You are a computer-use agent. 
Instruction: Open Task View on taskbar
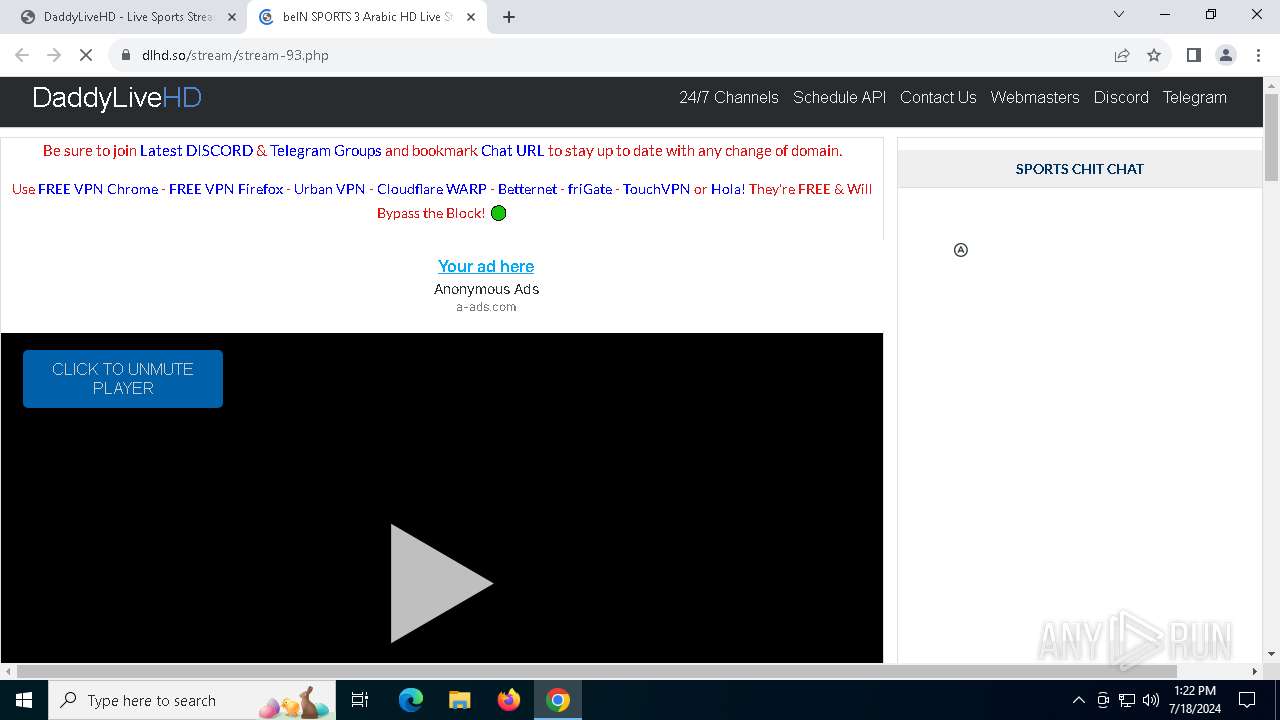point(360,700)
